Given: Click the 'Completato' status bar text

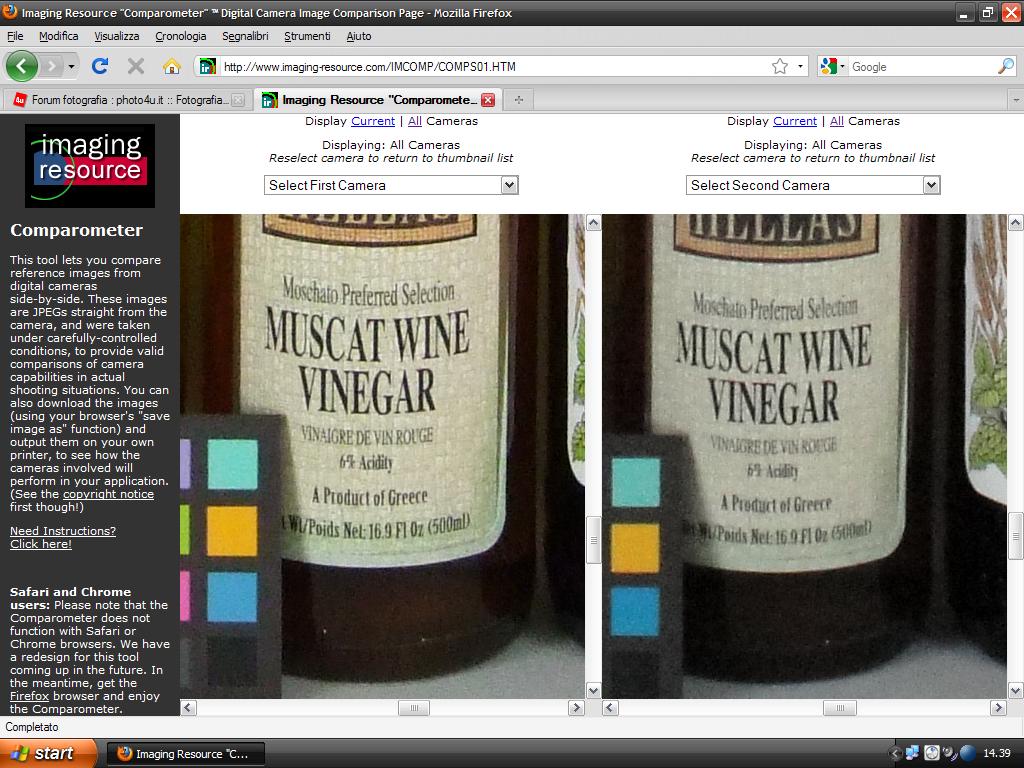Looking at the screenshot, I should 32,727.
